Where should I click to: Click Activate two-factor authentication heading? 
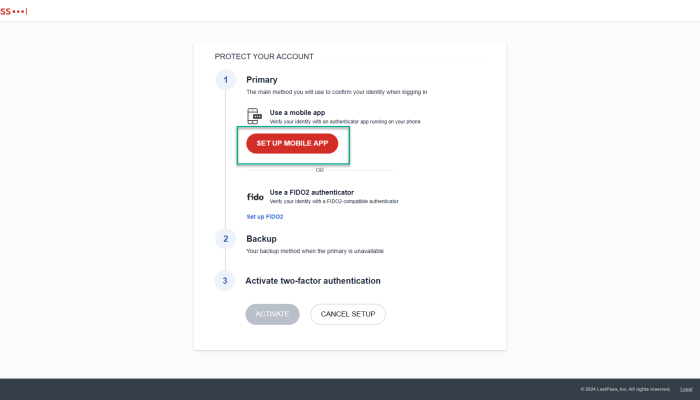coord(313,281)
